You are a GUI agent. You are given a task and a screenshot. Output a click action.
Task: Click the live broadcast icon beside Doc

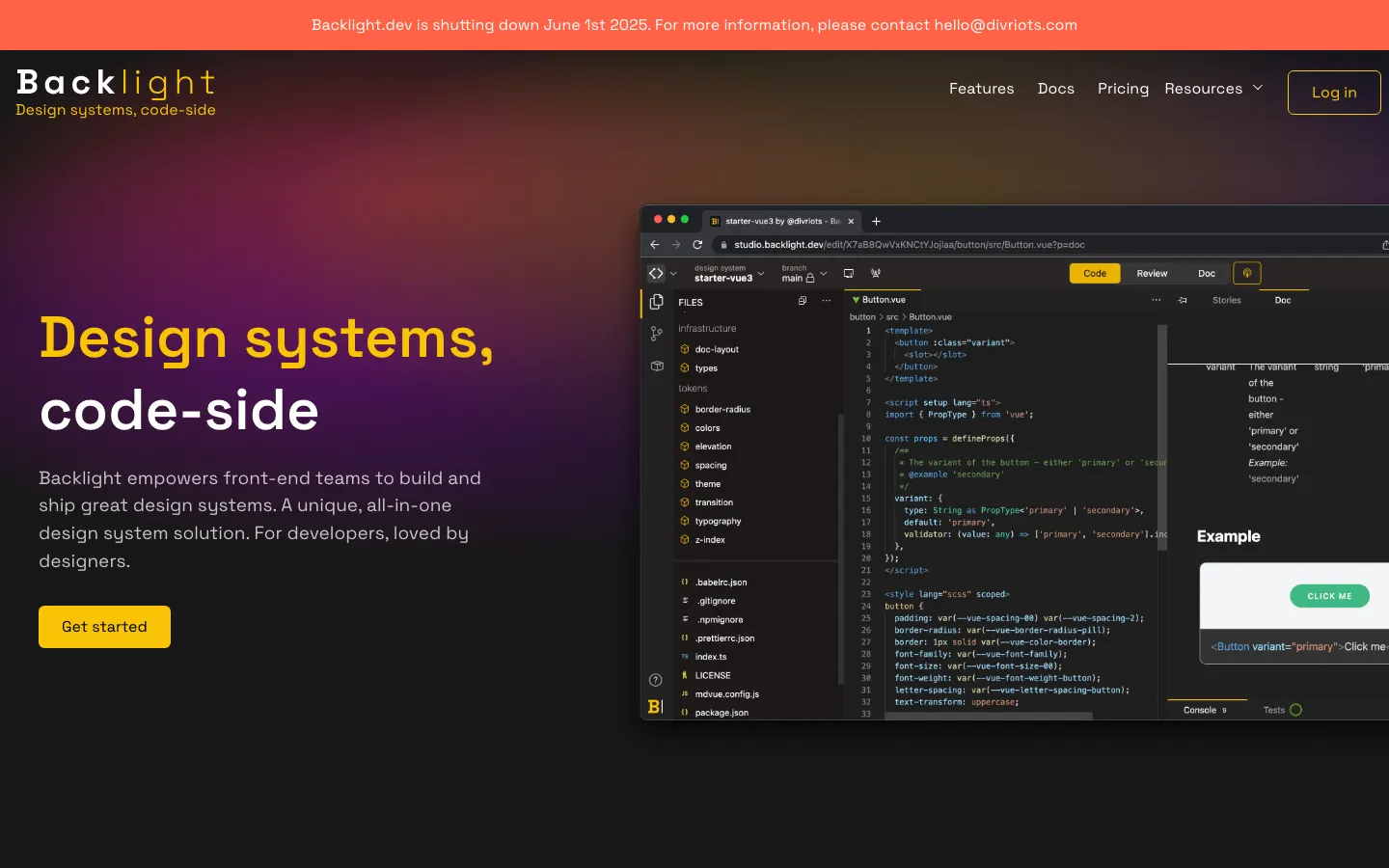click(1247, 273)
